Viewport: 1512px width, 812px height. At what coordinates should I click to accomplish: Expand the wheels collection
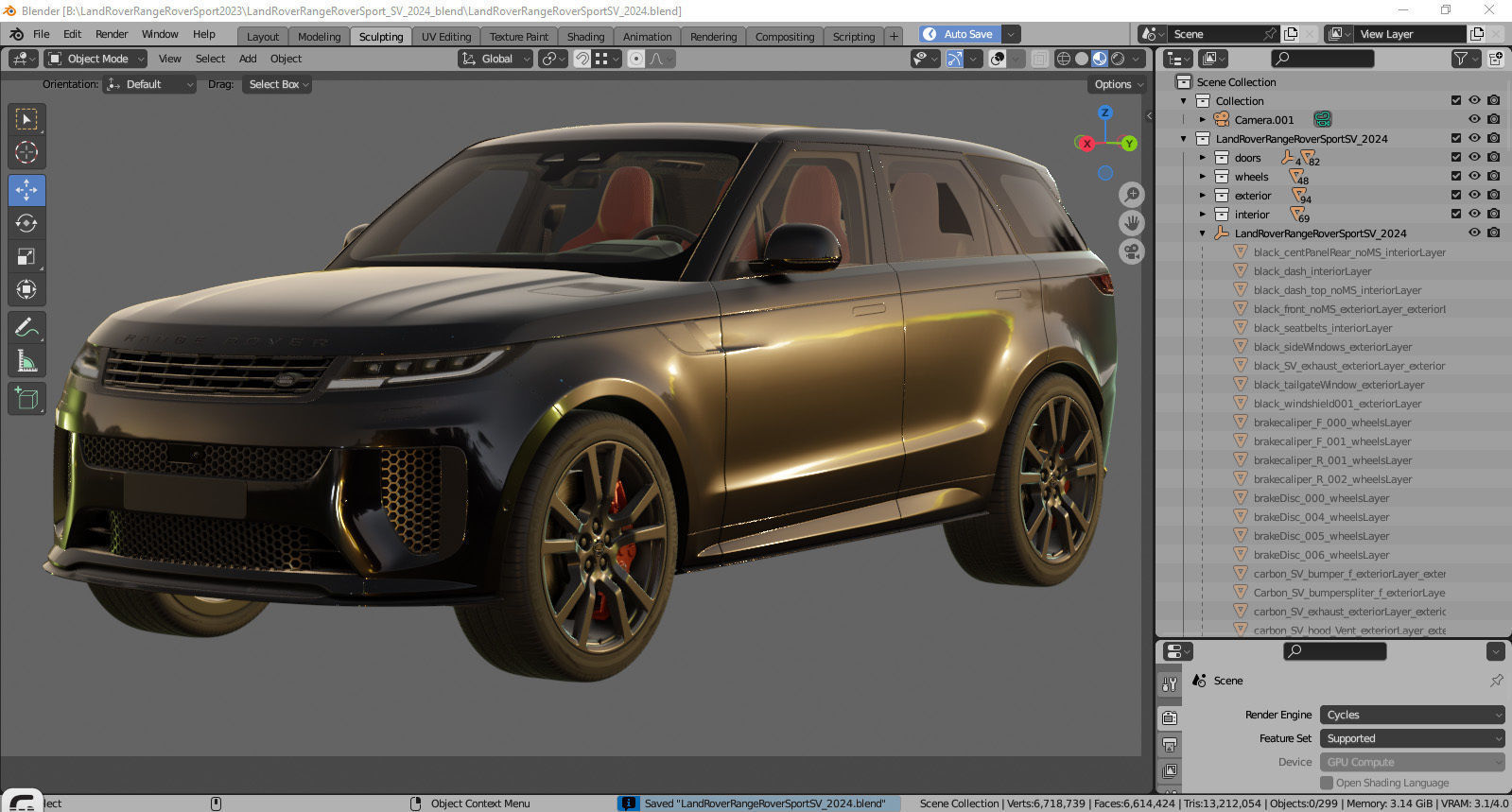[x=1203, y=177]
